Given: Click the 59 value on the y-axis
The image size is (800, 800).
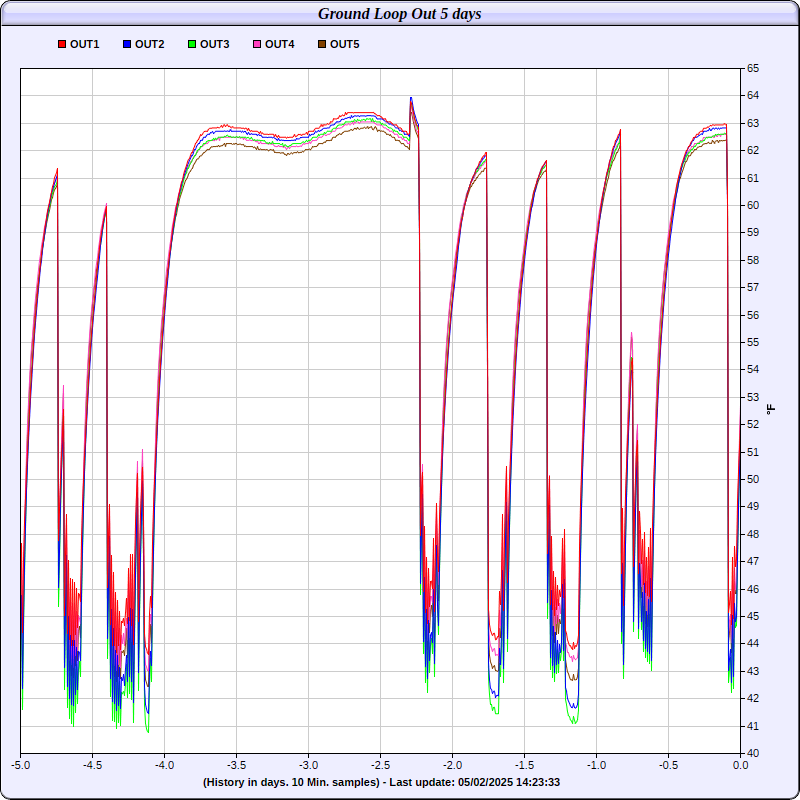Looking at the screenshot, I should pos(753,233).
